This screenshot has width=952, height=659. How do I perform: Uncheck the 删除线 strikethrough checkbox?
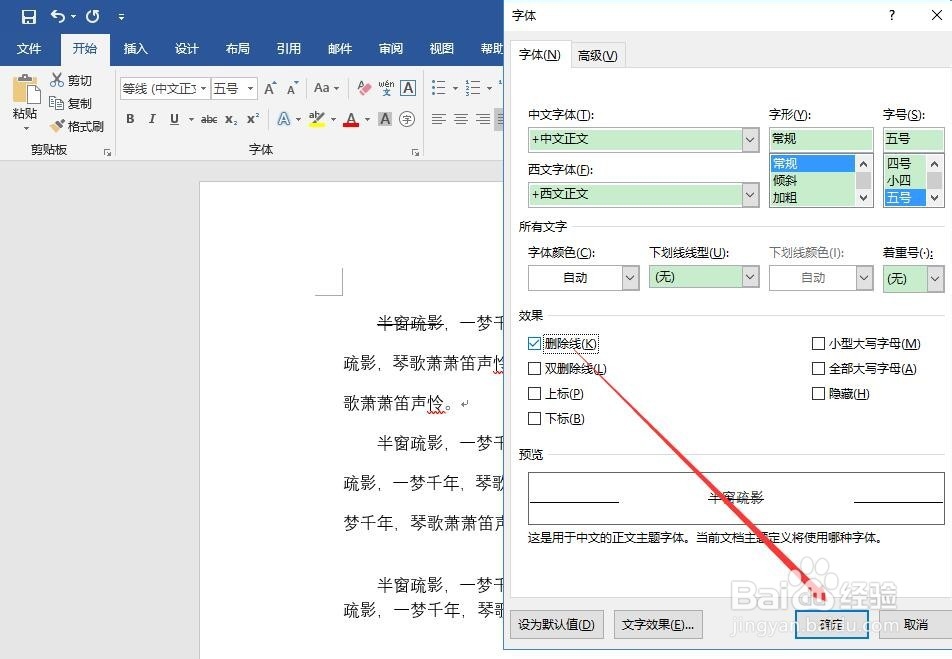(x=535, y=343)
